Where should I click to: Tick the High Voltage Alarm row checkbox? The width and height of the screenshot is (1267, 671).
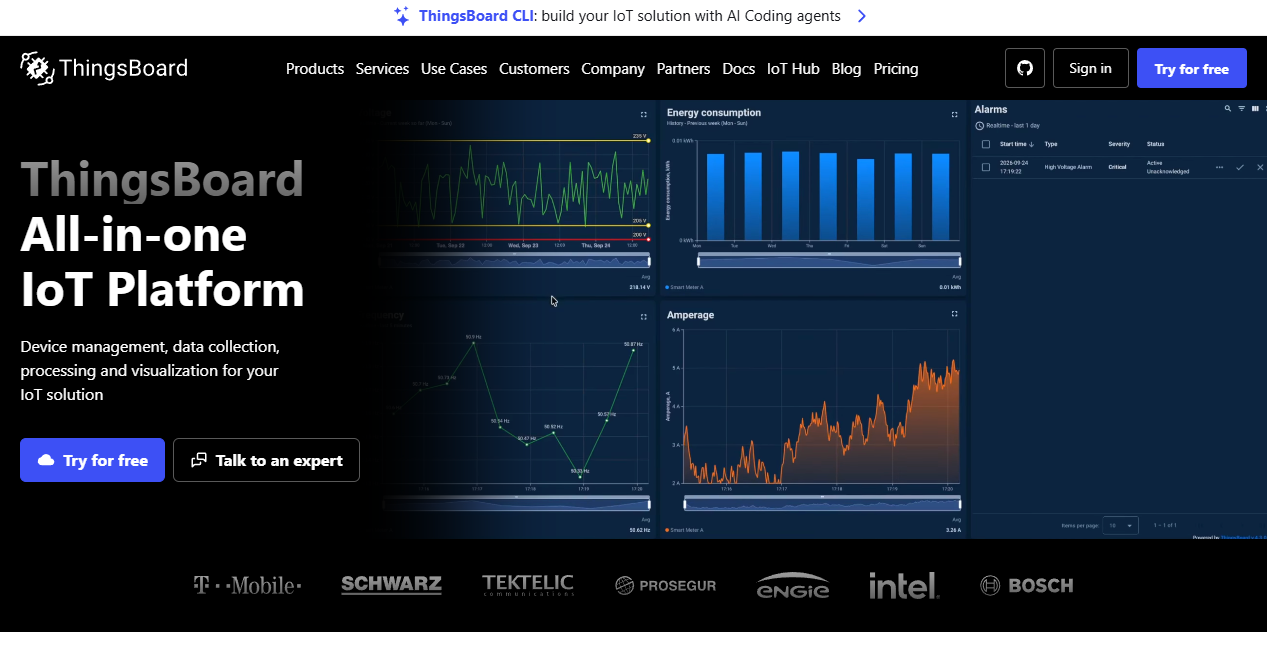coord(986,167)
